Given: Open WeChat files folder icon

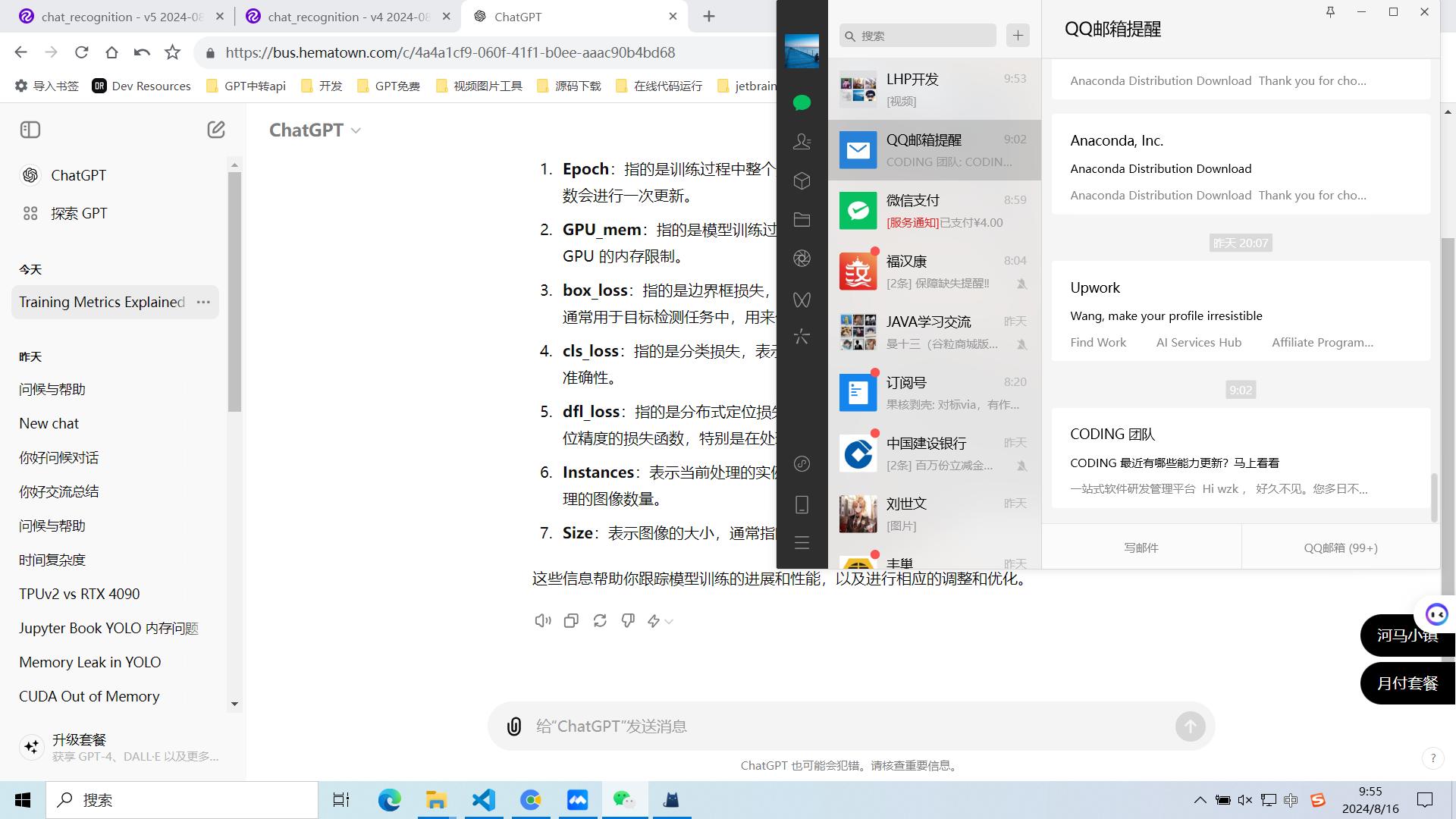Looking at the screenshot, I should click(802, 220).
